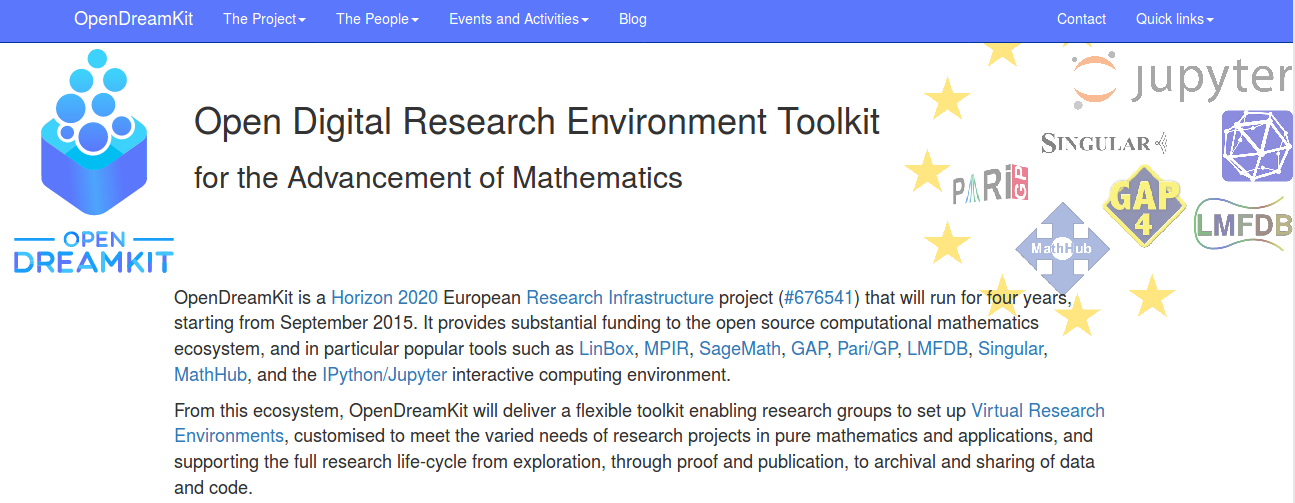Open the Blog page
Image resolution: width=1295 pixels, height=503 pixels.
point(633,19)
